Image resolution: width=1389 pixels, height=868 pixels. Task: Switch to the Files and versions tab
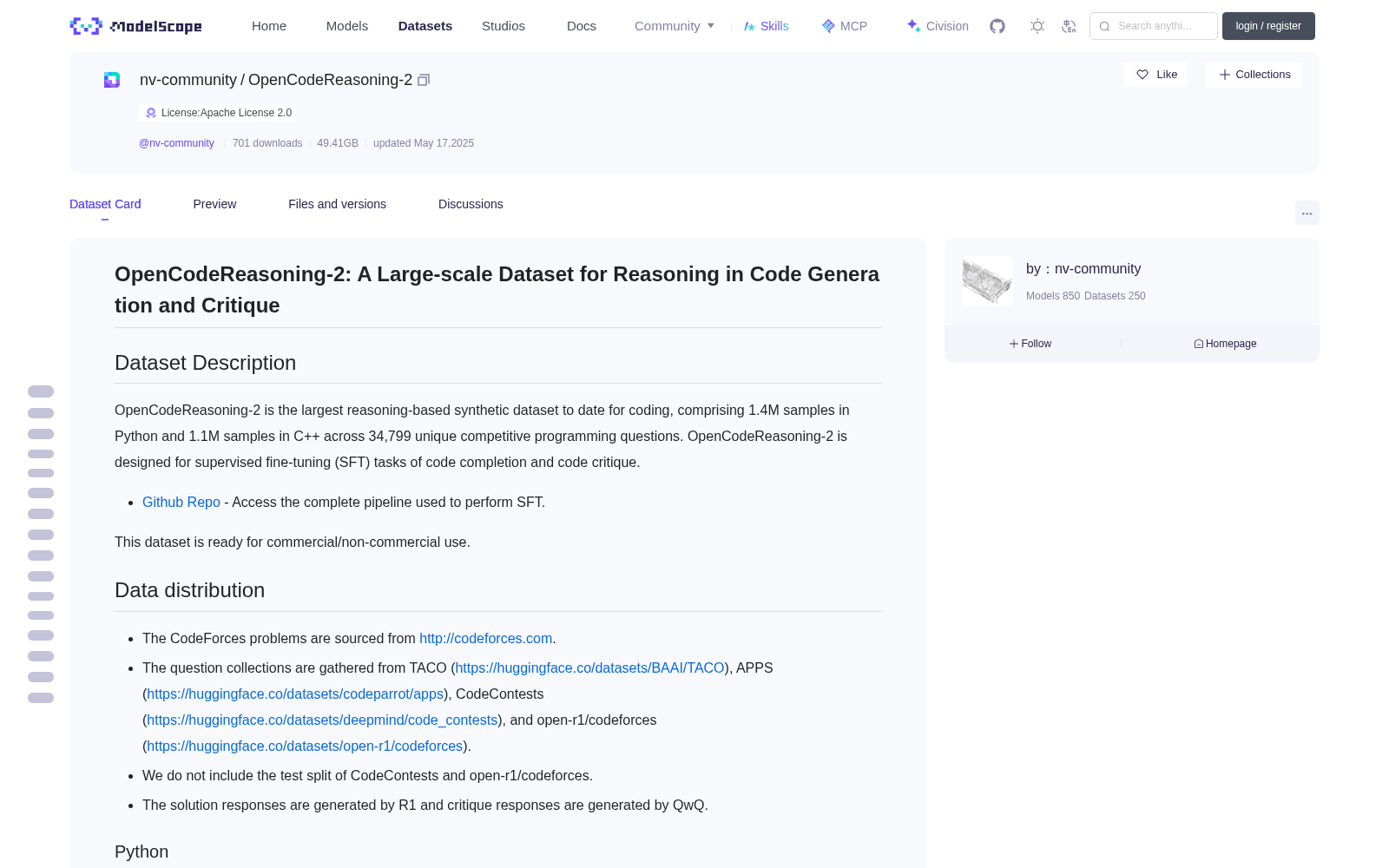pos(337,204)
